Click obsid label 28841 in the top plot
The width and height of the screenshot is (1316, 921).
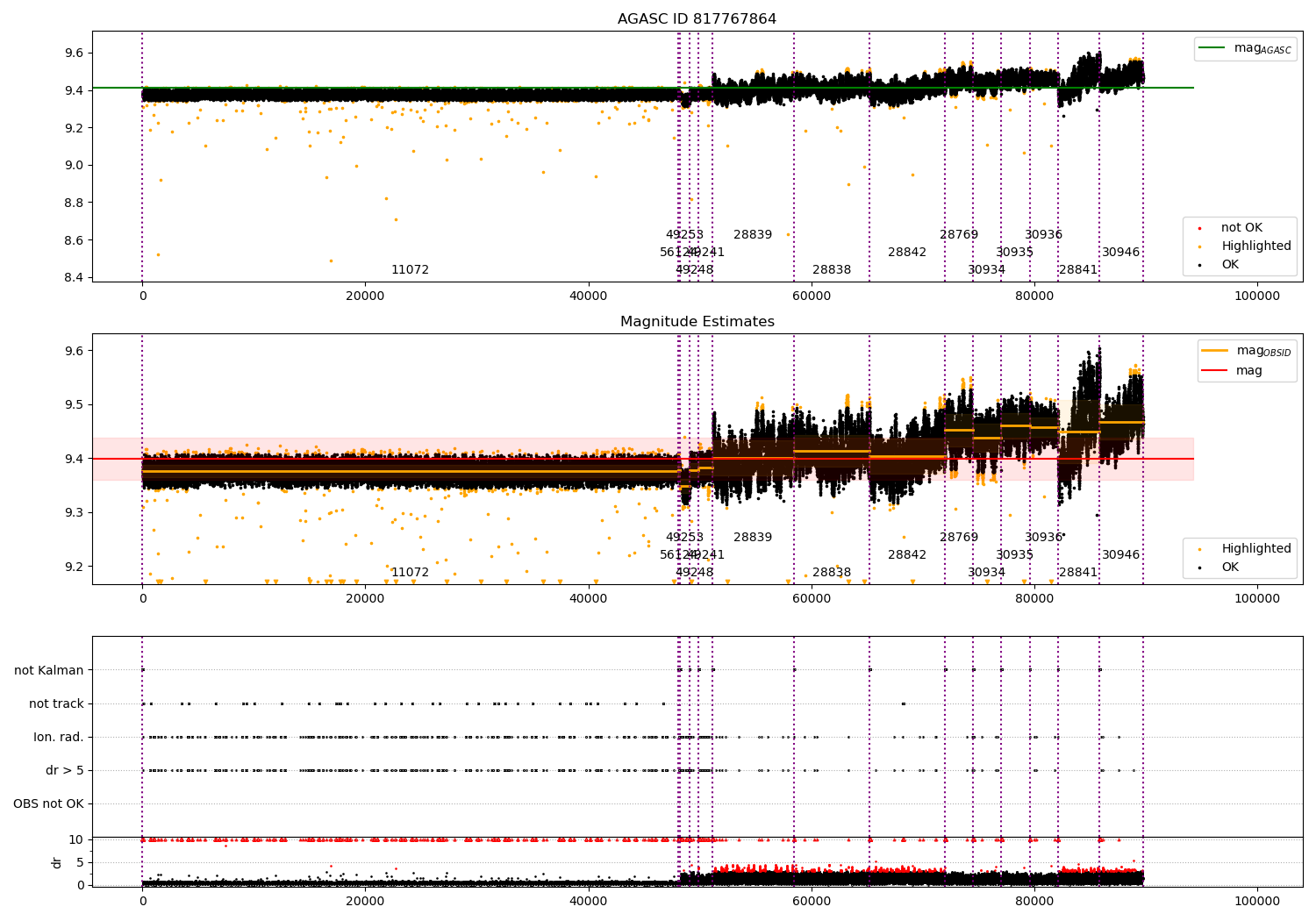pyautogui.click(x=1078, y=270)
